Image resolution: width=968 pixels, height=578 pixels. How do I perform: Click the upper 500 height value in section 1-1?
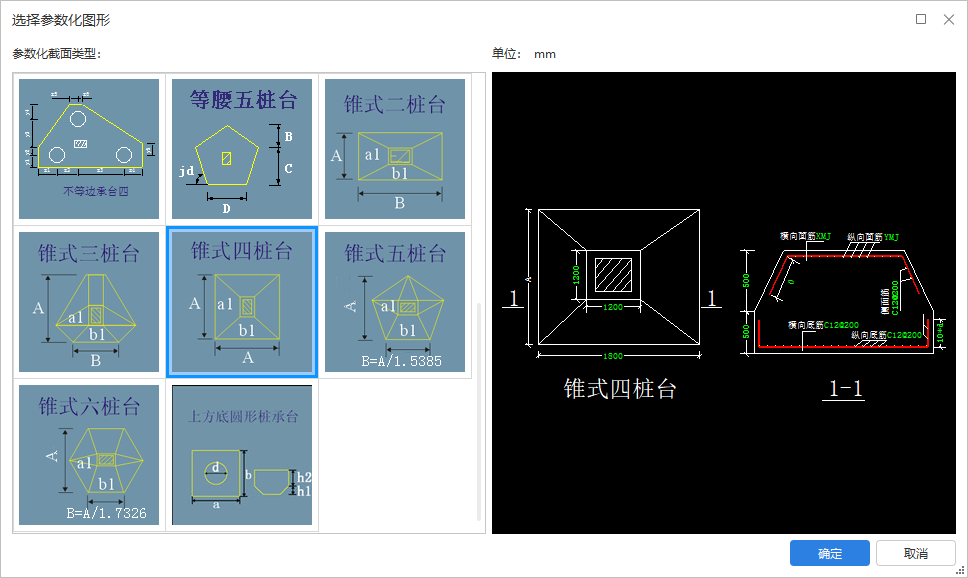[746, 280]
